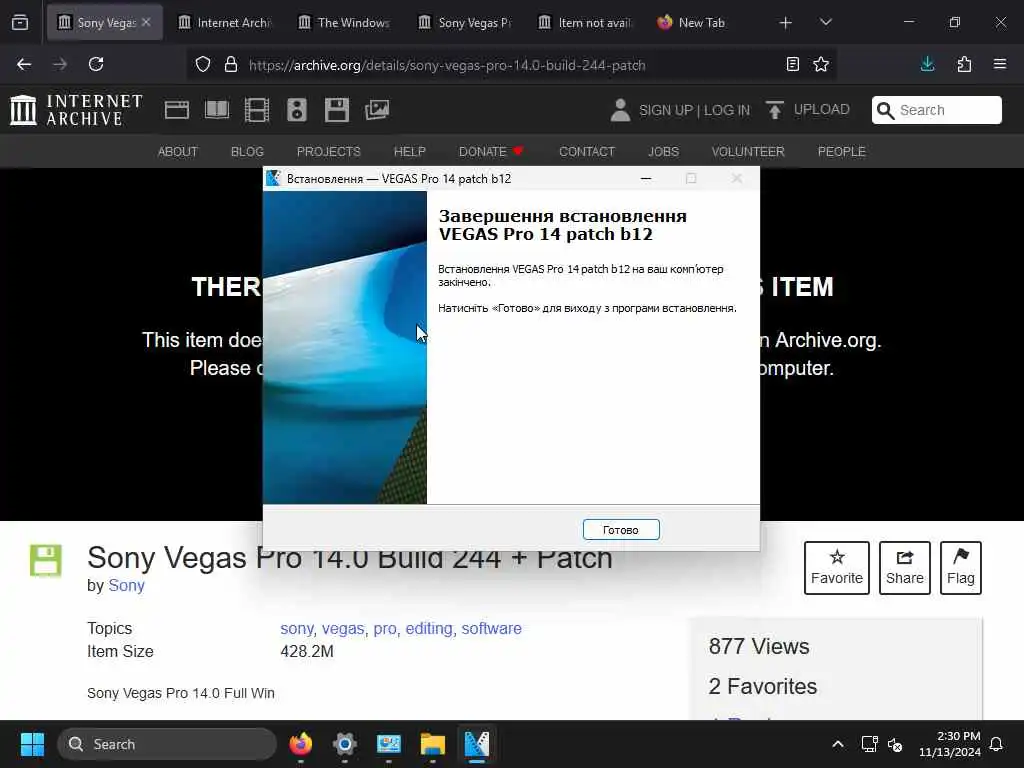Open a new browser tab

point(786,23)
